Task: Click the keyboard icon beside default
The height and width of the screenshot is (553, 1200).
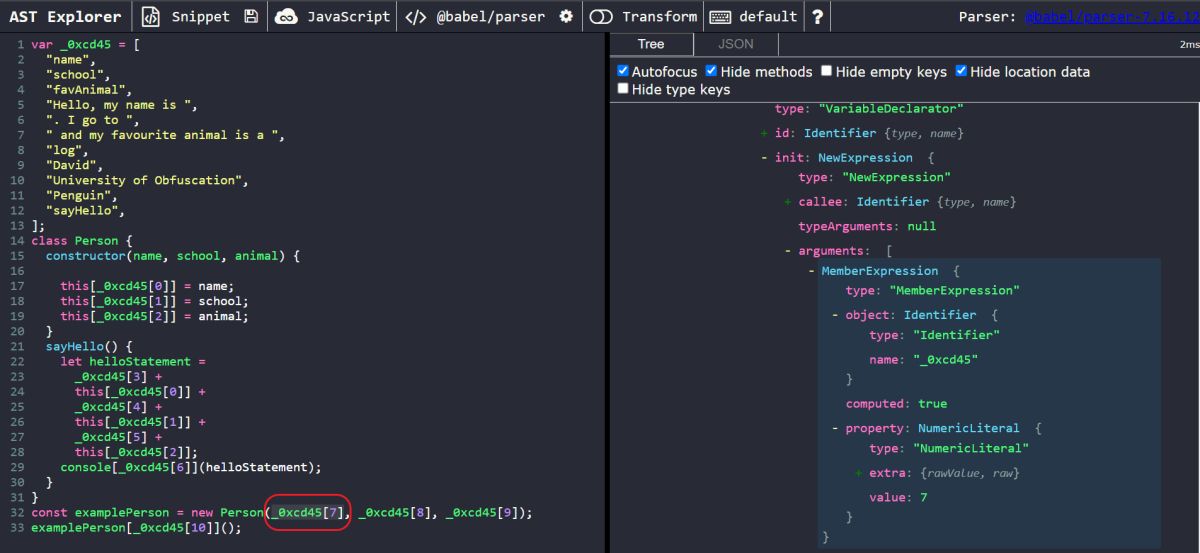Action: (x=719, y=16)
